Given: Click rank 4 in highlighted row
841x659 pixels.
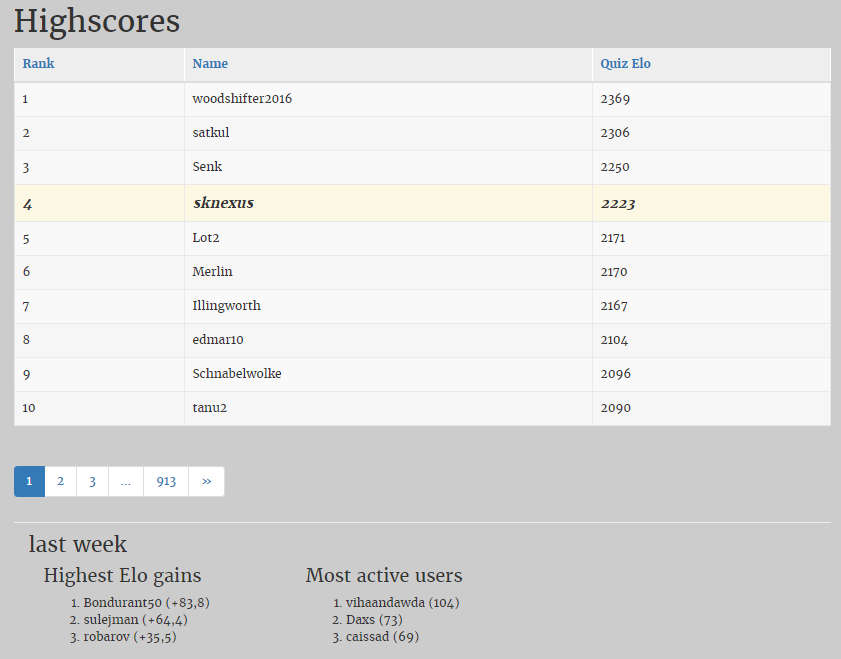Looking at the screenshot, I should pos(27,204).
